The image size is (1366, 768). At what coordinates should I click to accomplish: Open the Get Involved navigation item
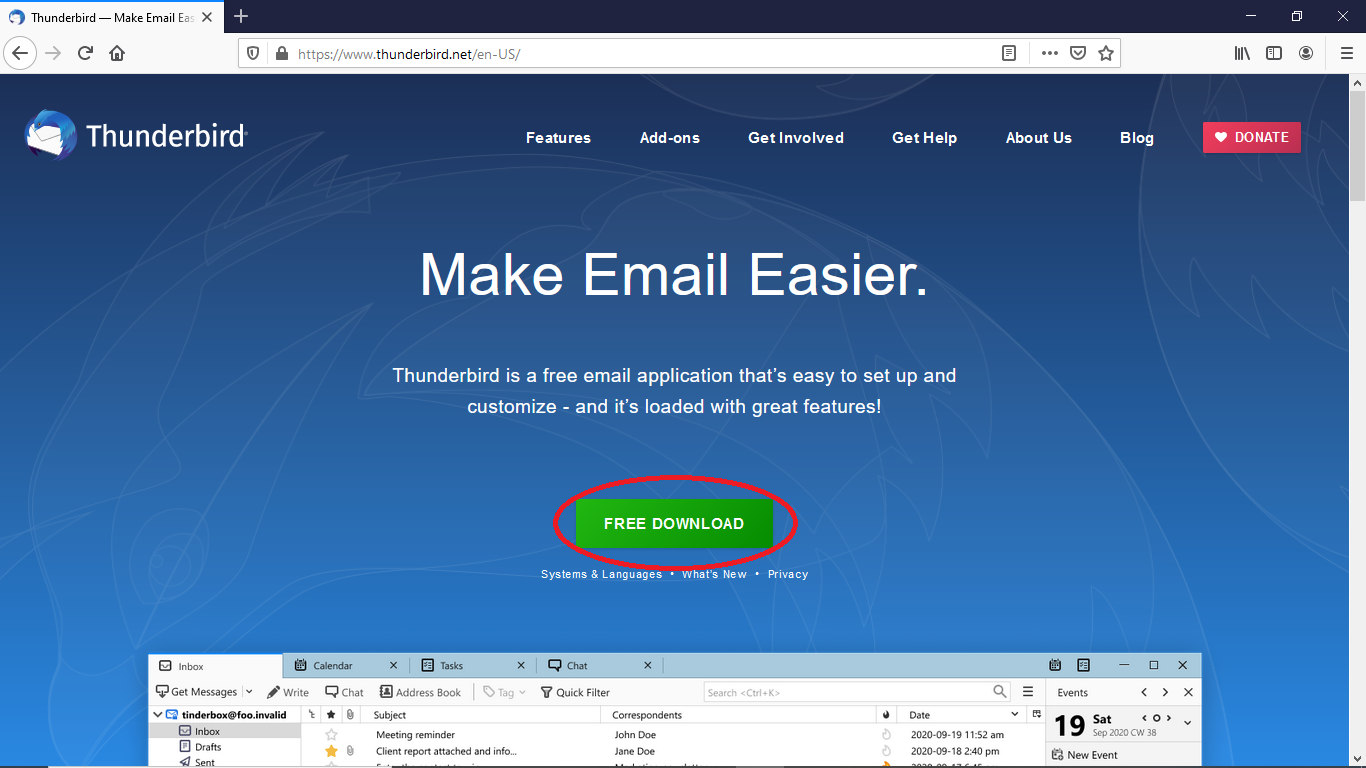coord(796,138)
